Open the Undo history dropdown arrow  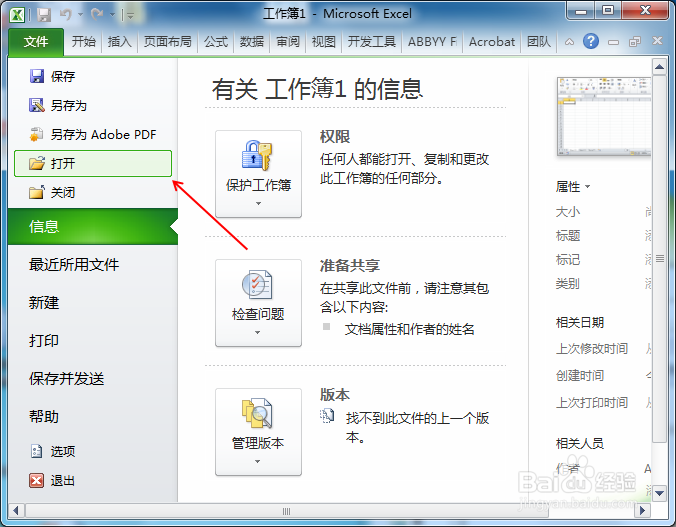(x=80, y=15)
